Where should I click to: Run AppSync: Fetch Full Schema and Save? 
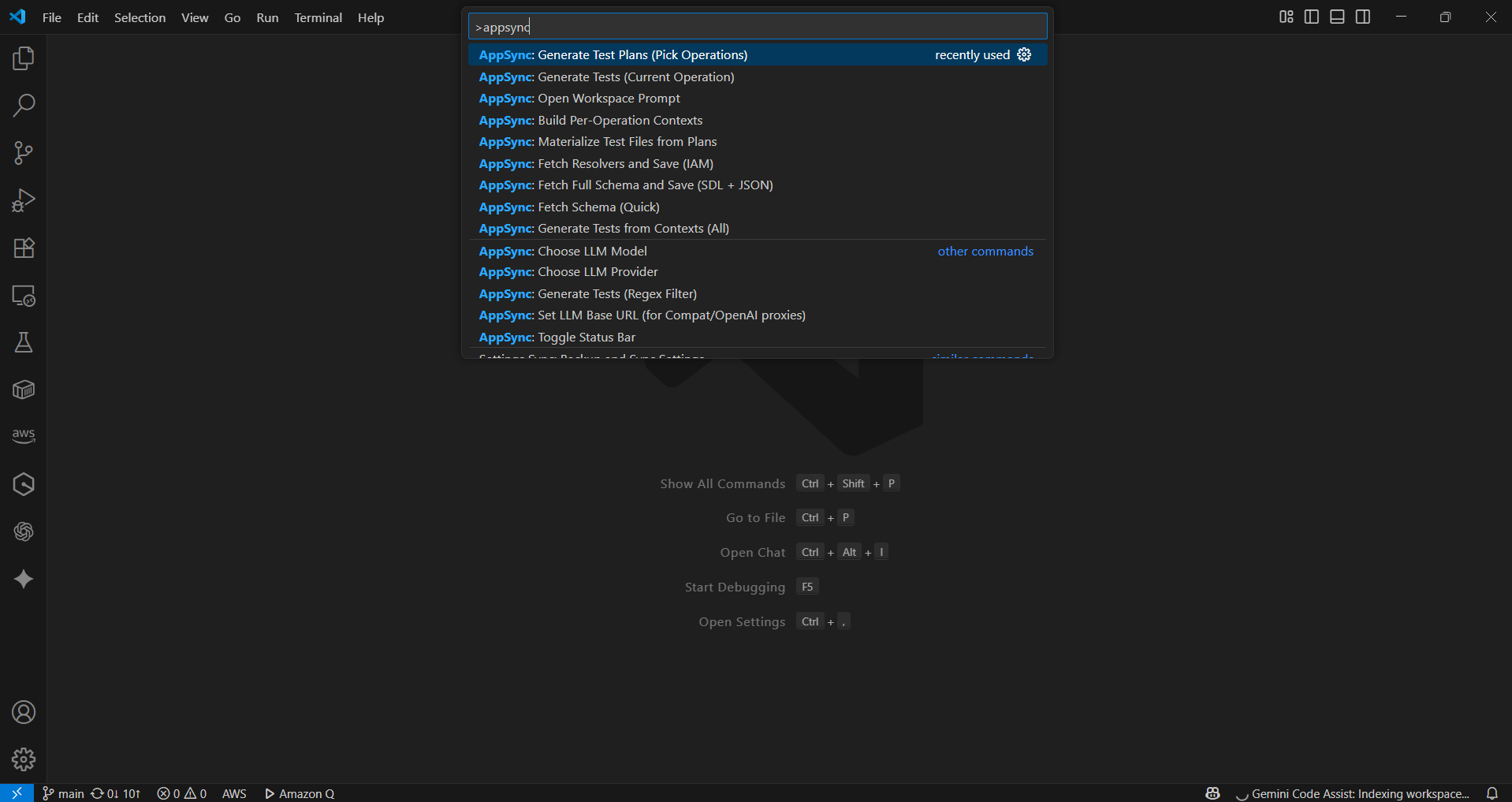pyautogui.click(x=758, y=185)
